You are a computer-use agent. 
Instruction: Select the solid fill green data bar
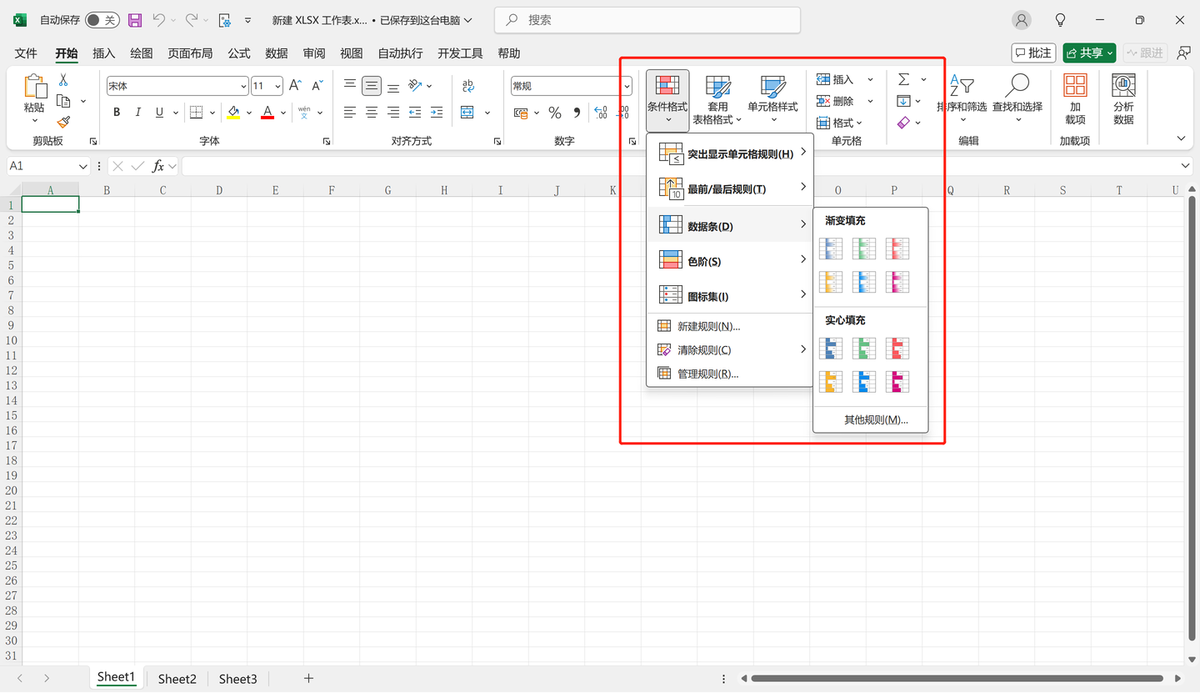coord(864,348)
